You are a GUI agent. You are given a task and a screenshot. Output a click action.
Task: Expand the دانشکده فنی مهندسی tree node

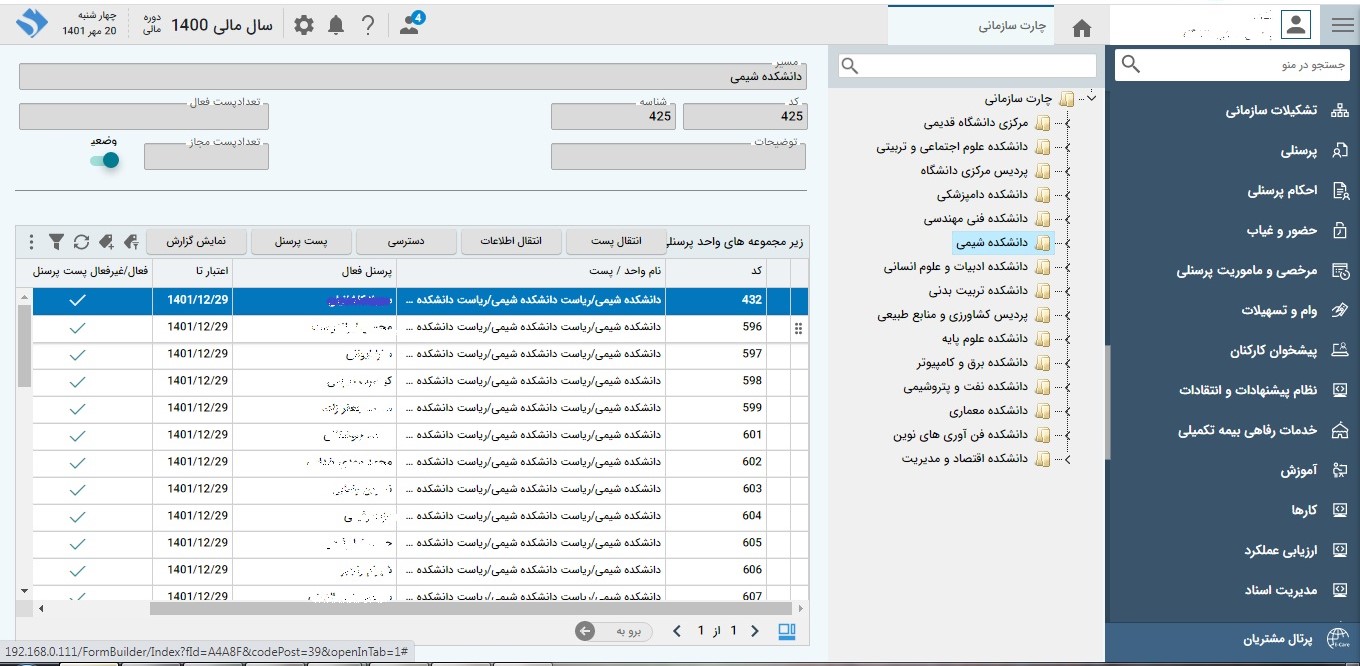pos(1067,219)
